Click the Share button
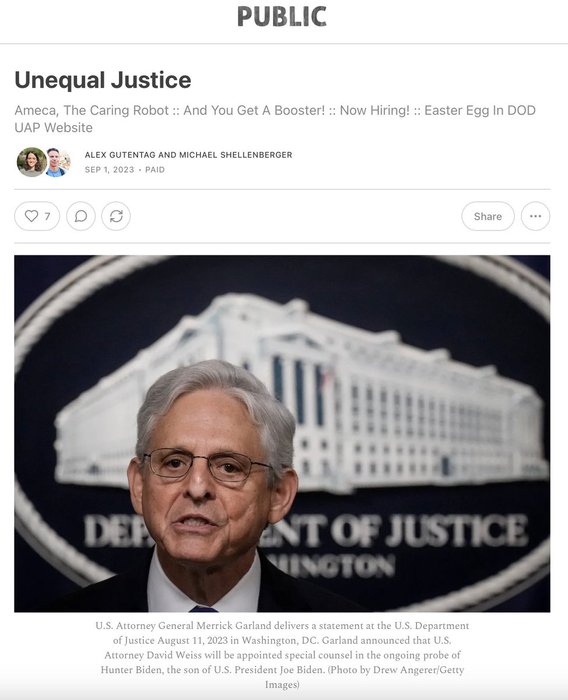Image resolution: width=568 pixels, height=700 pixels. (x=488, y=216)
